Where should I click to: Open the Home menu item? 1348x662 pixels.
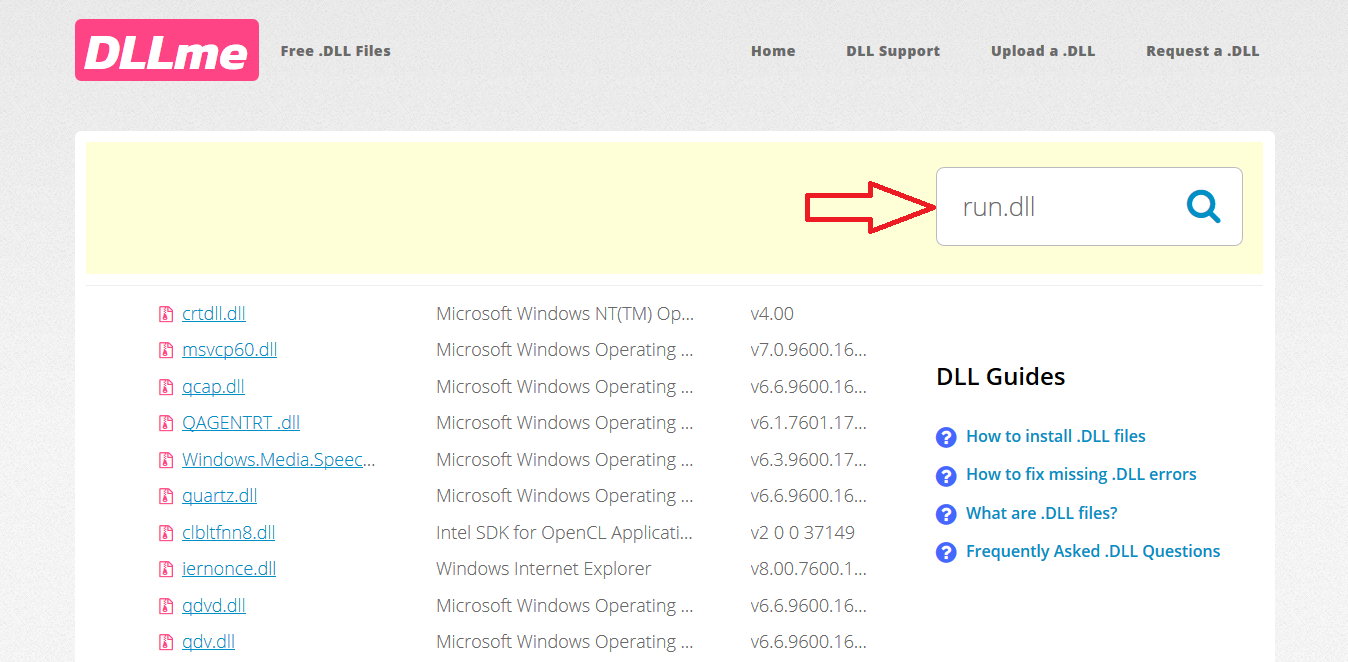tap(773, 50)
